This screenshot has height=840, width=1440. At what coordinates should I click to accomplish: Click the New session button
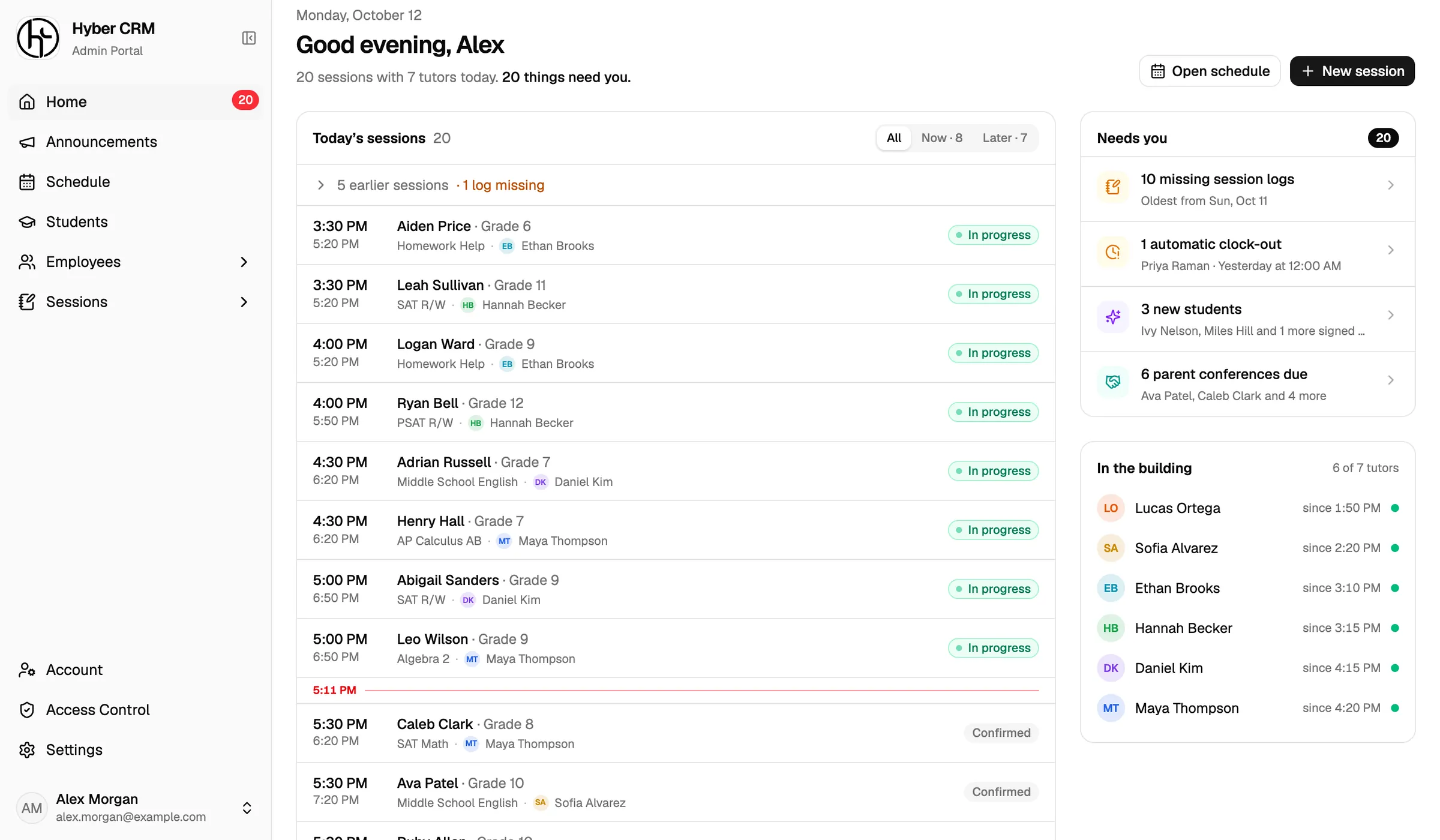click(x=1352, y=71)
